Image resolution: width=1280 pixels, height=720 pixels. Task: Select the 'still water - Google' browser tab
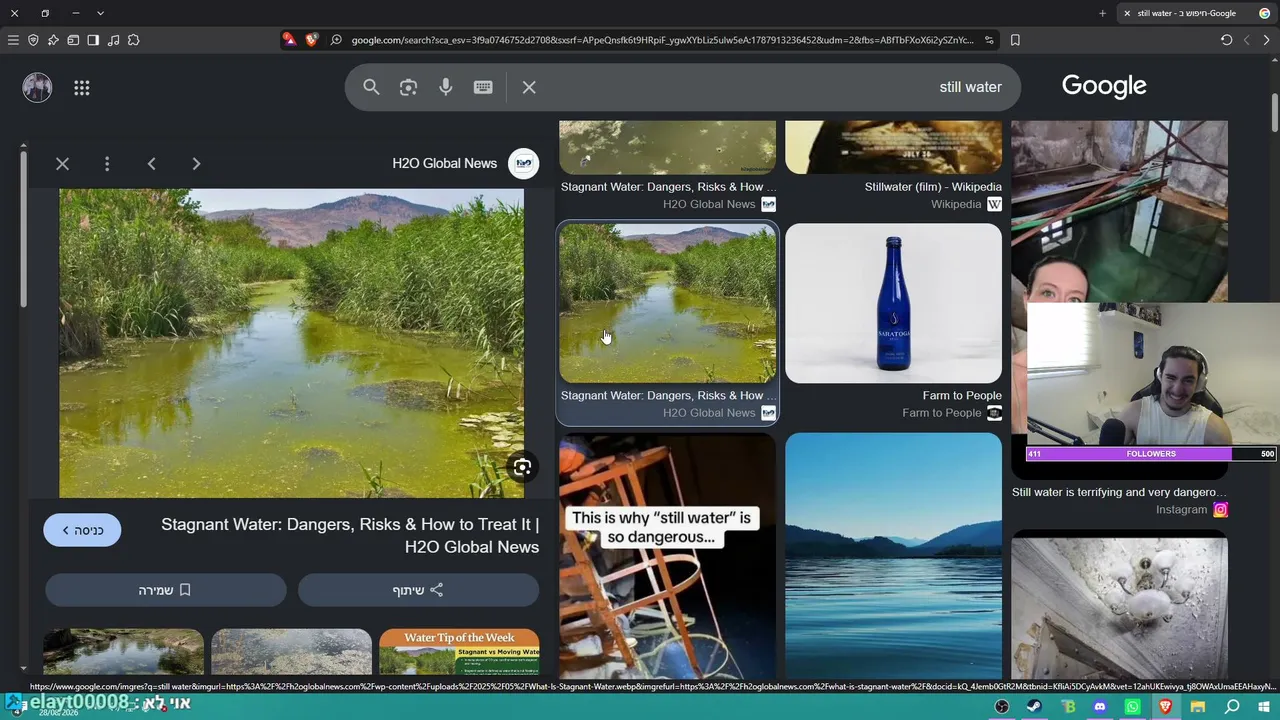(x=1195, y=13)
